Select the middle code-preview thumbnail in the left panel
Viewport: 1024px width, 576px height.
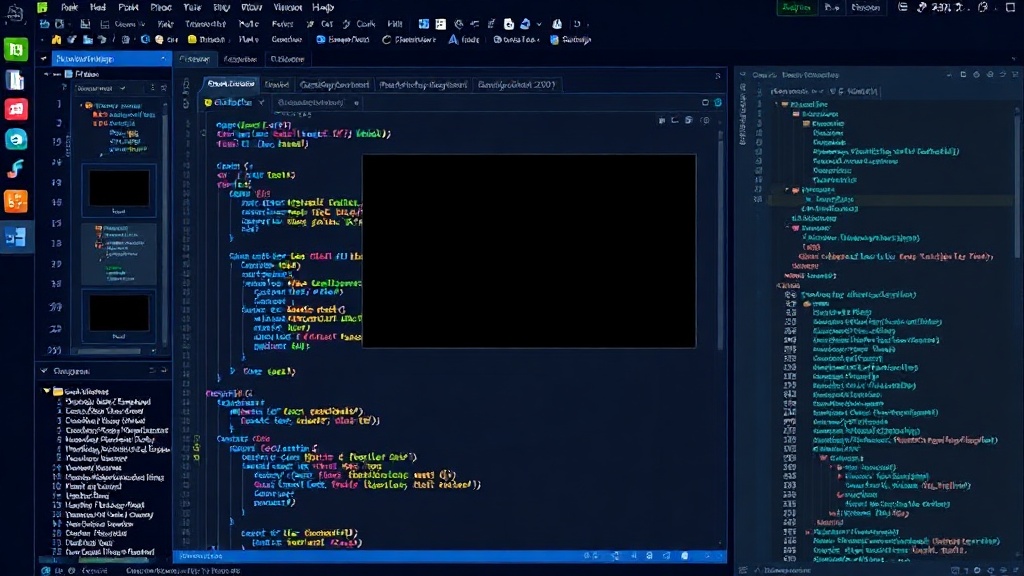(119, 253)
